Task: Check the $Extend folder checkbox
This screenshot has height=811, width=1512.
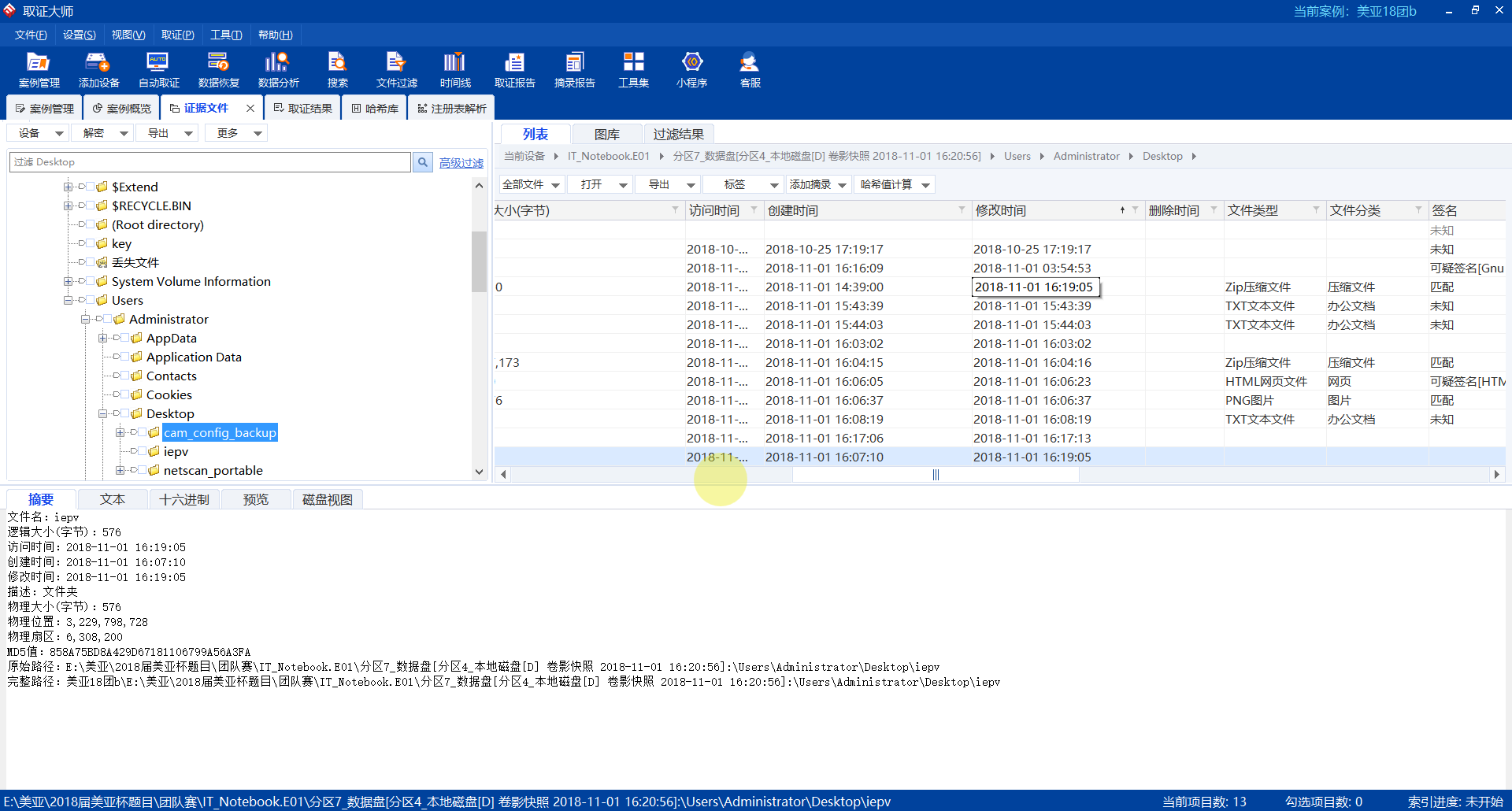Action: [x=90, y=187]
